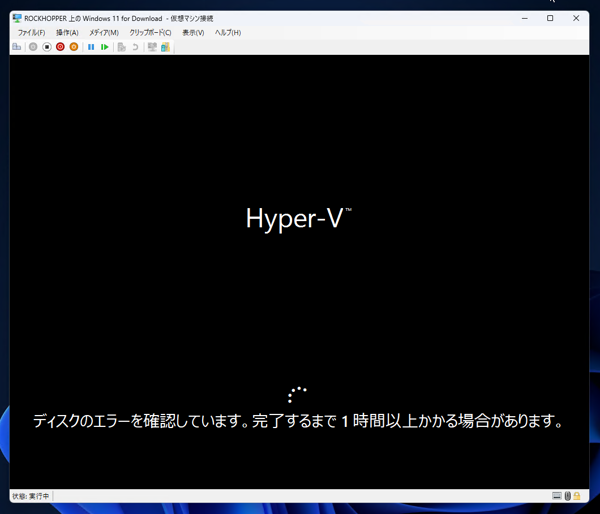Screen dimensions: 600x514
Task: Click the keyboard status icon in status bar
Action: click(557, 496)
